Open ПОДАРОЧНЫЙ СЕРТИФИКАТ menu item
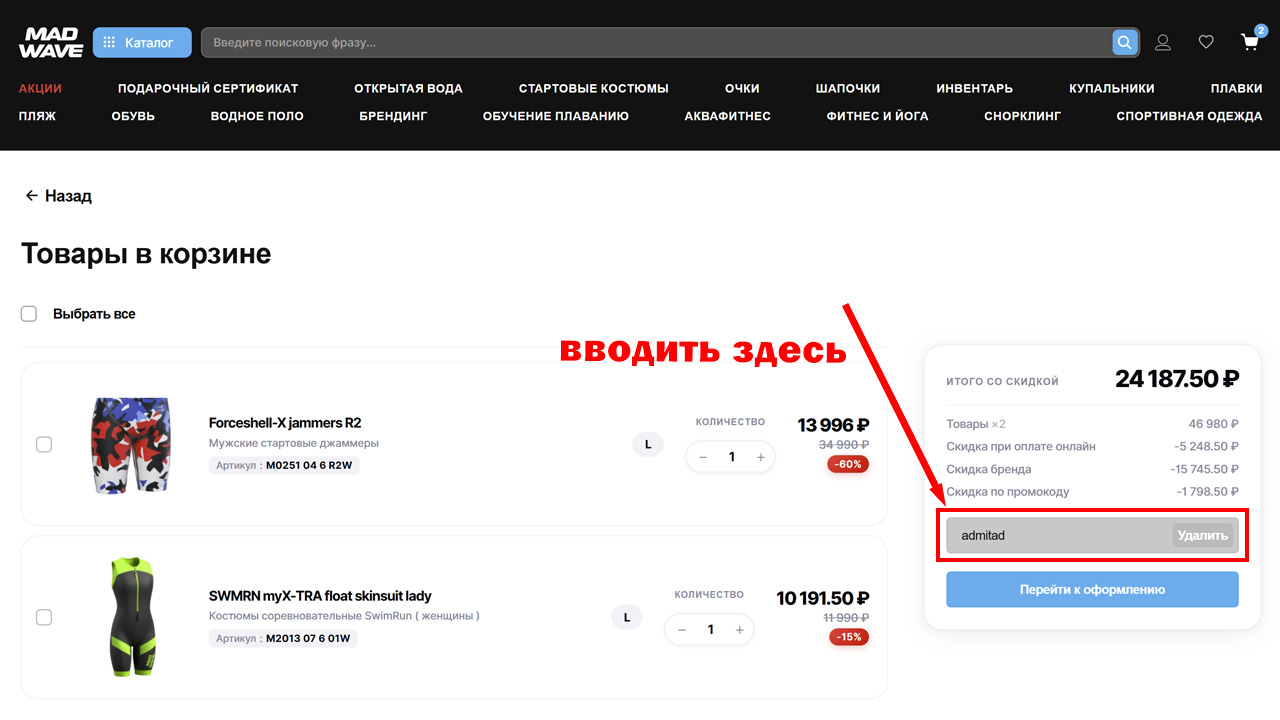Screen dimensions: 1280x720 pos(208,88)
